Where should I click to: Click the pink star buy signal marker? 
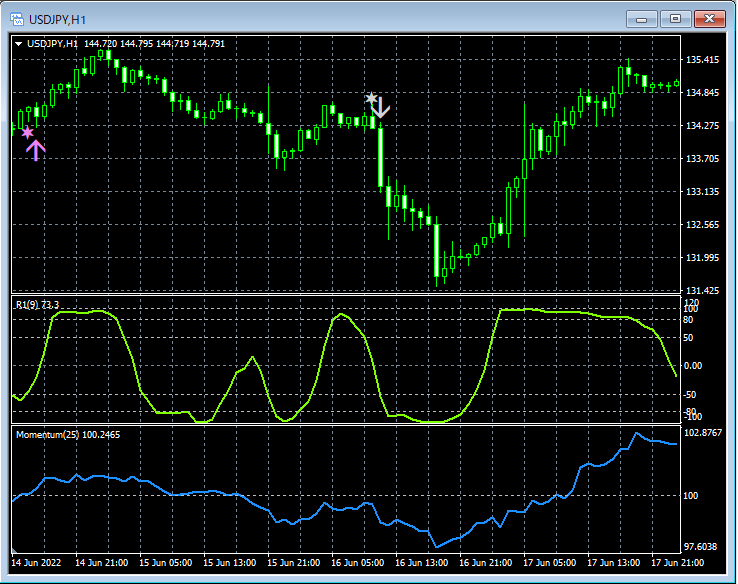(28, 132)
